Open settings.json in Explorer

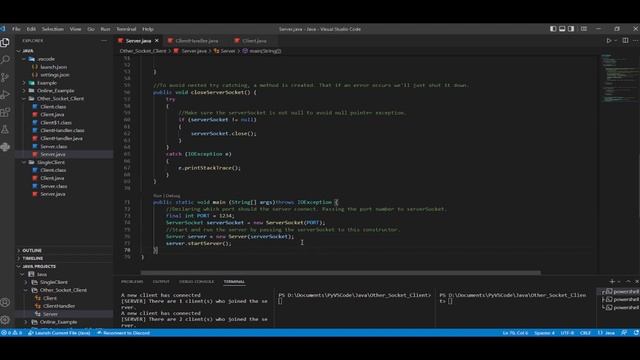click(x=55, y=75)
